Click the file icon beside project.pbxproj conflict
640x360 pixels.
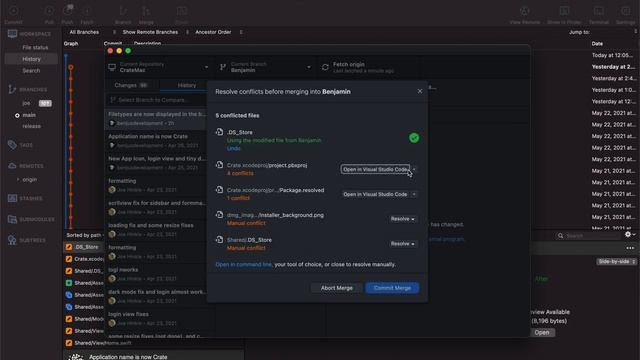pos(220,165)
